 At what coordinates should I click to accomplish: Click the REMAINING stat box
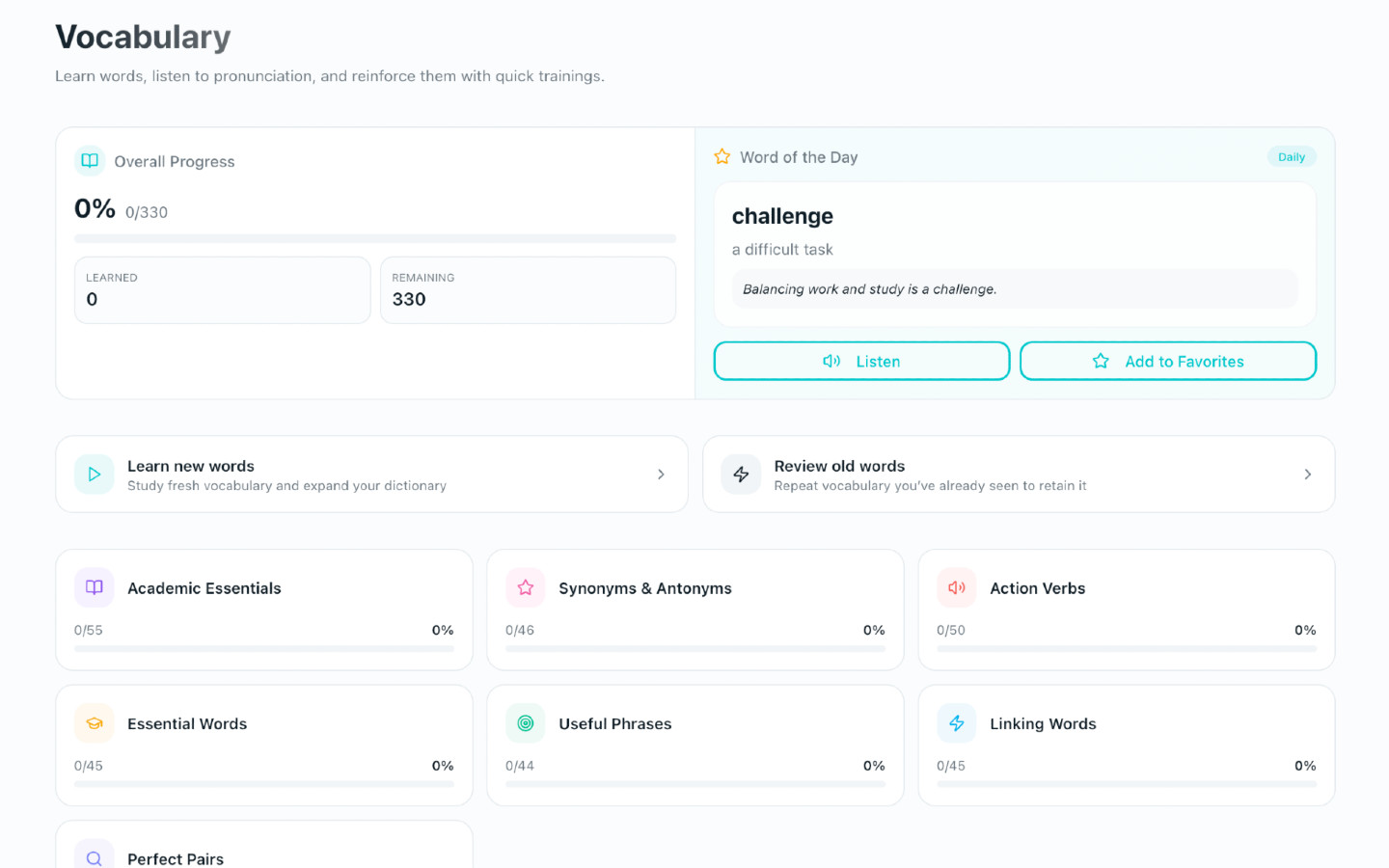pos(528,289)
